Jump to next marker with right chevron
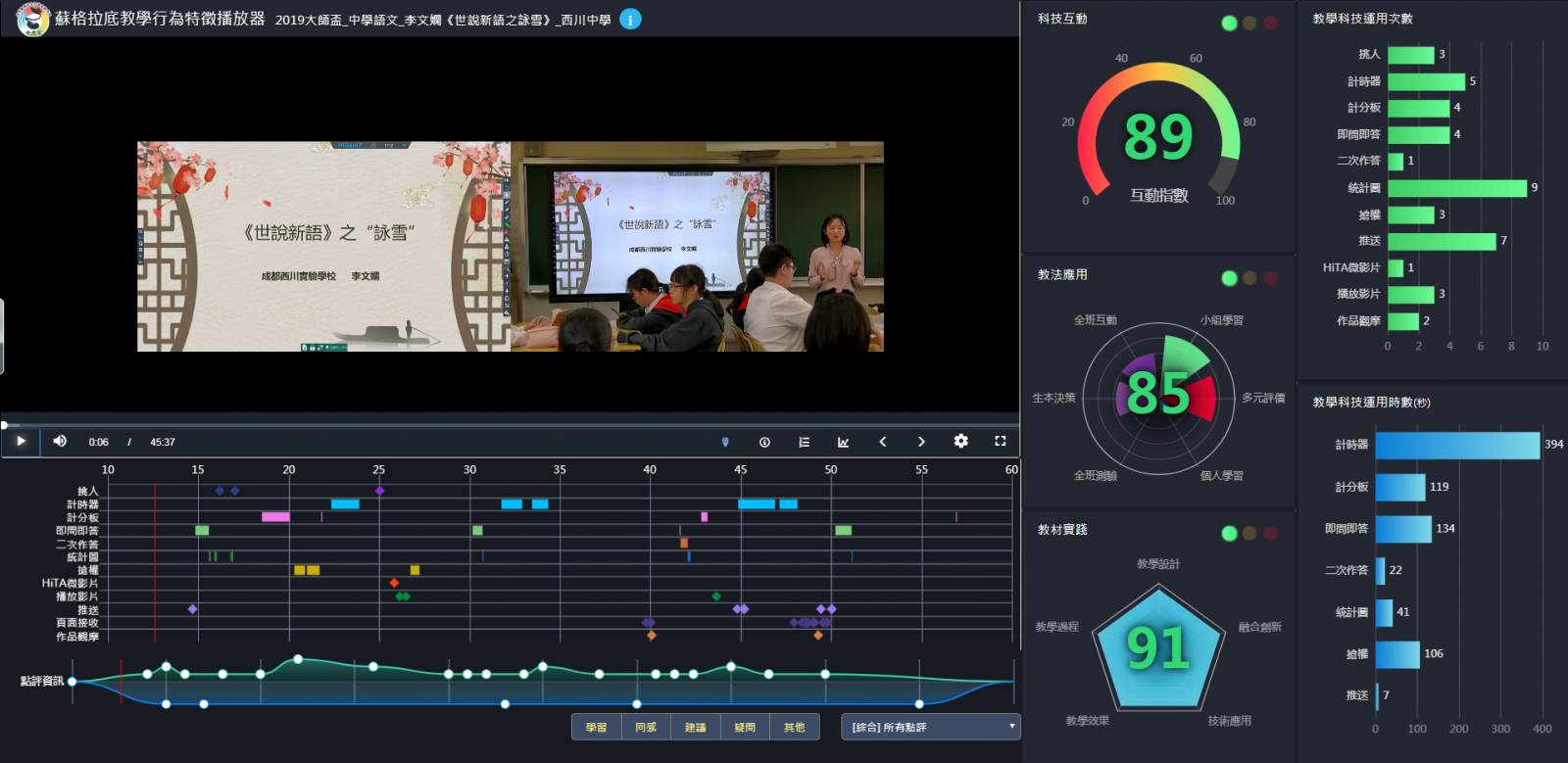1568x763 pixels. (x=921, y=442)
